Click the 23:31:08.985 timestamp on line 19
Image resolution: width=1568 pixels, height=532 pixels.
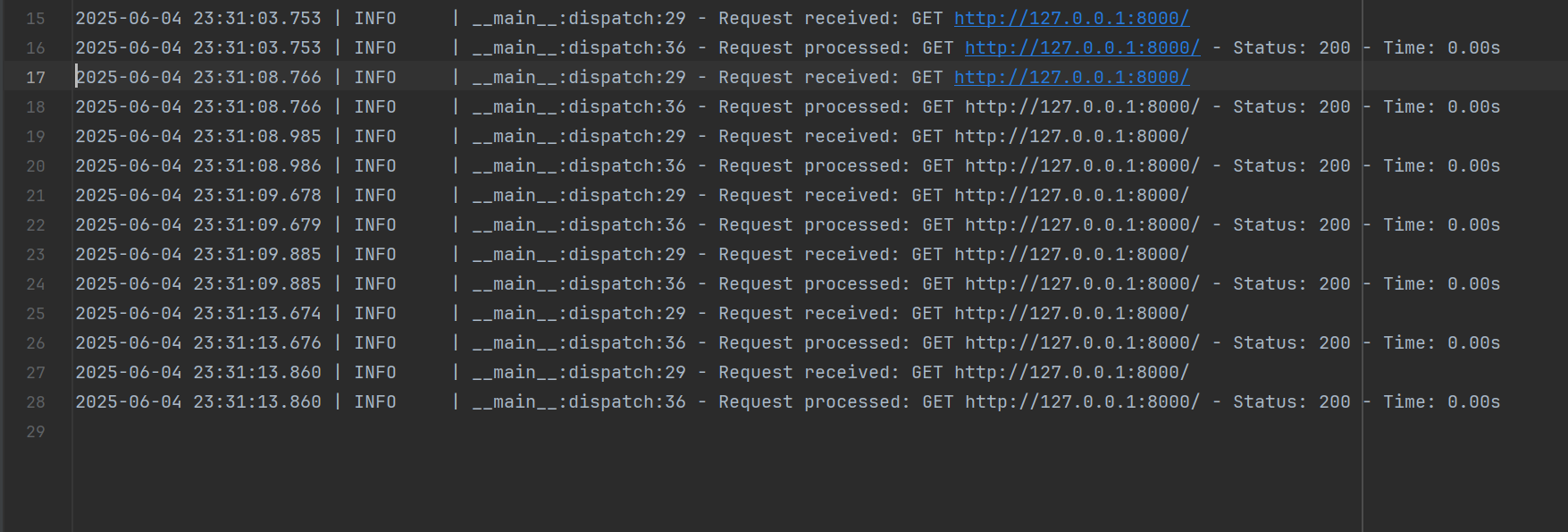click(x=257, y=137)
